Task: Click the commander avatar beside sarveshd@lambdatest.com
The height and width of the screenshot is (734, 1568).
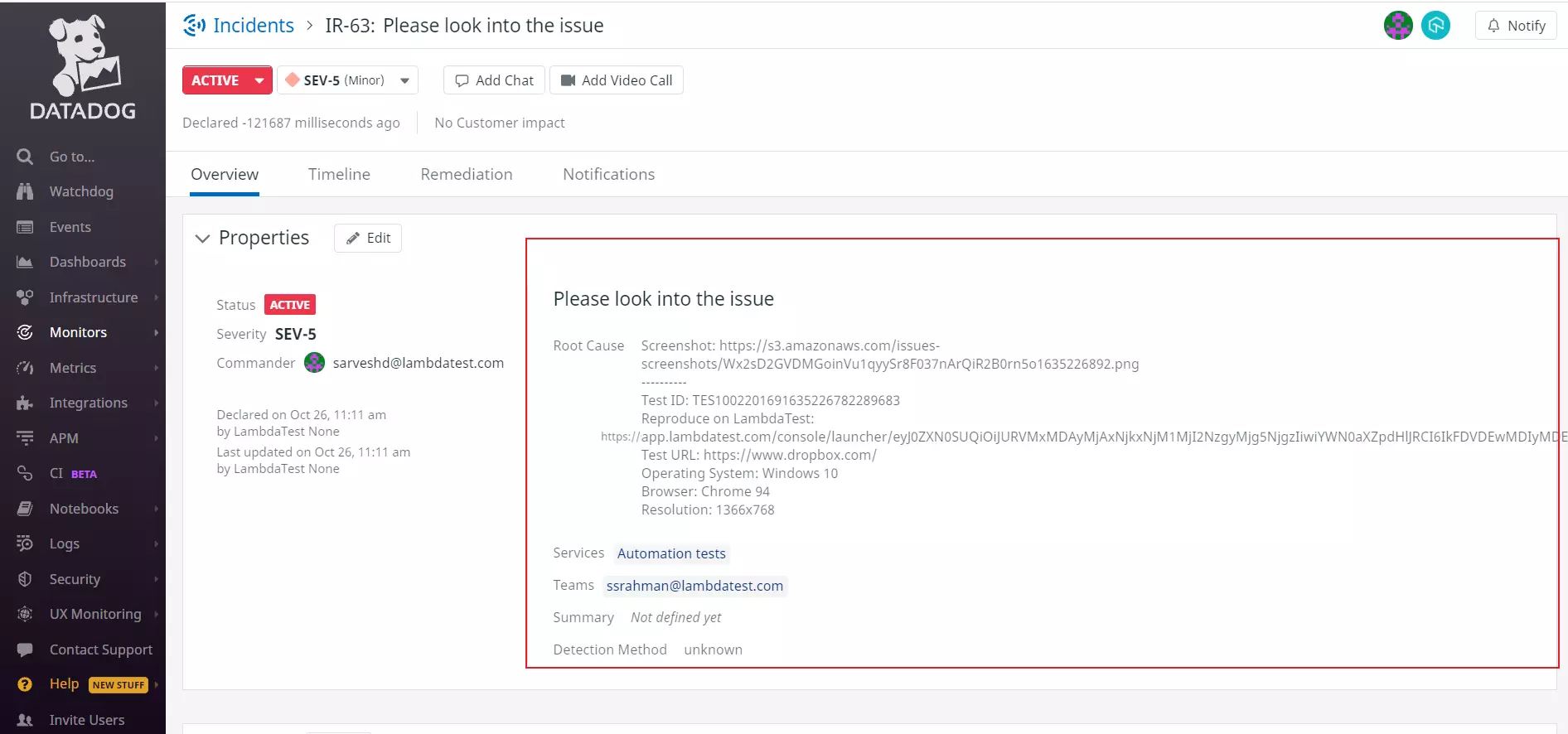Action: (x=314, y=363)
